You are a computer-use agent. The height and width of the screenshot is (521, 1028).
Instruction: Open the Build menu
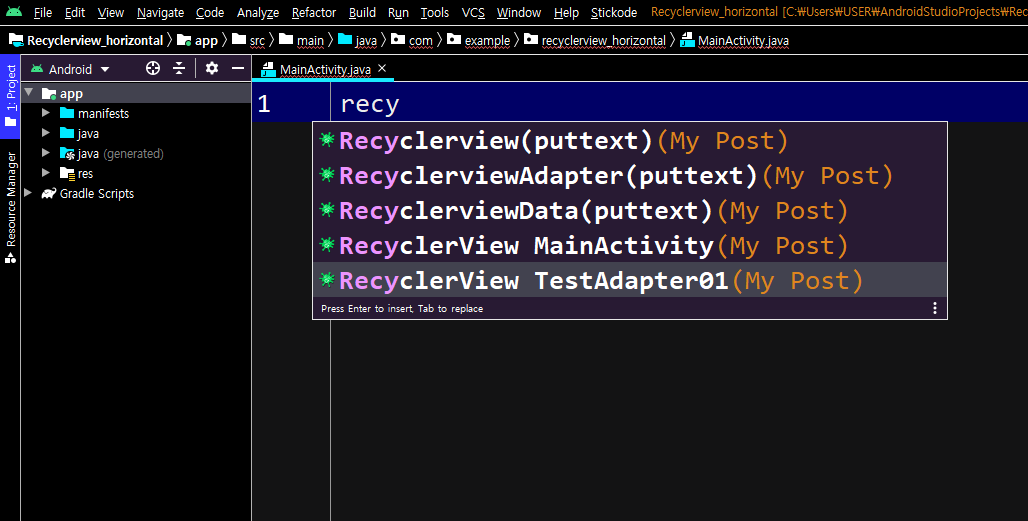[x=362, y=12]
